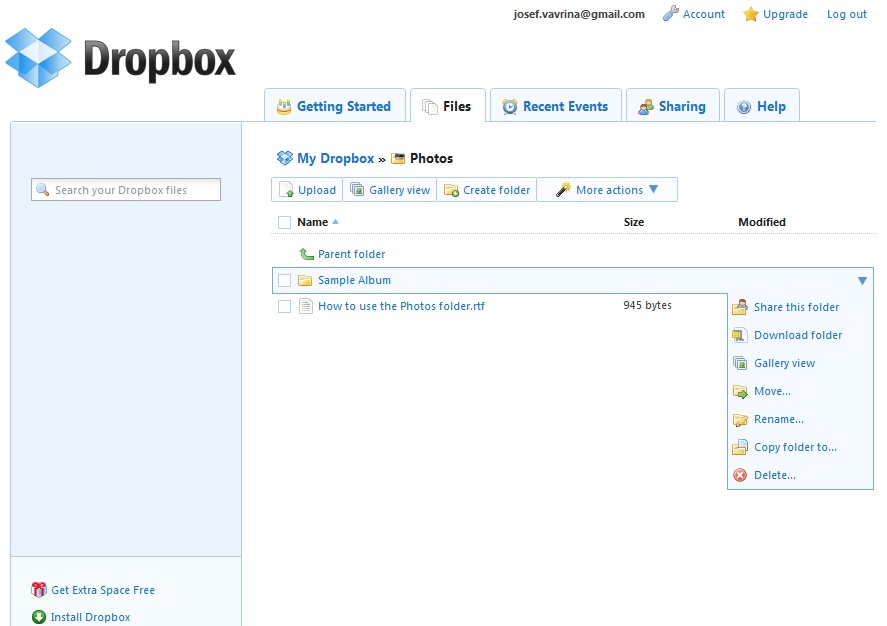Click the magic wand More actions icon
The image size is (887, 626).
pyautogui.click(x=563, y=189)
